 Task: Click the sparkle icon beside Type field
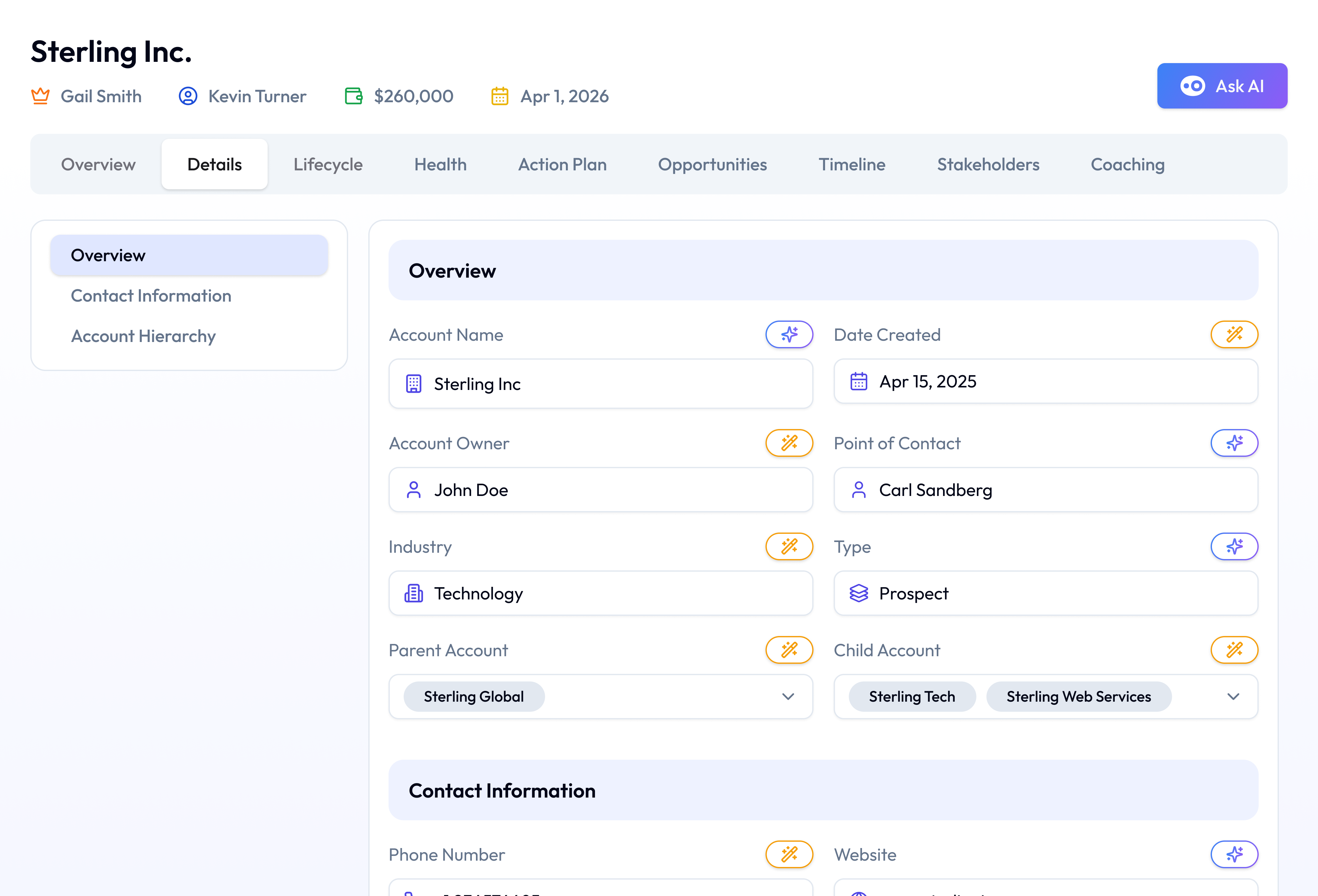1234,547
